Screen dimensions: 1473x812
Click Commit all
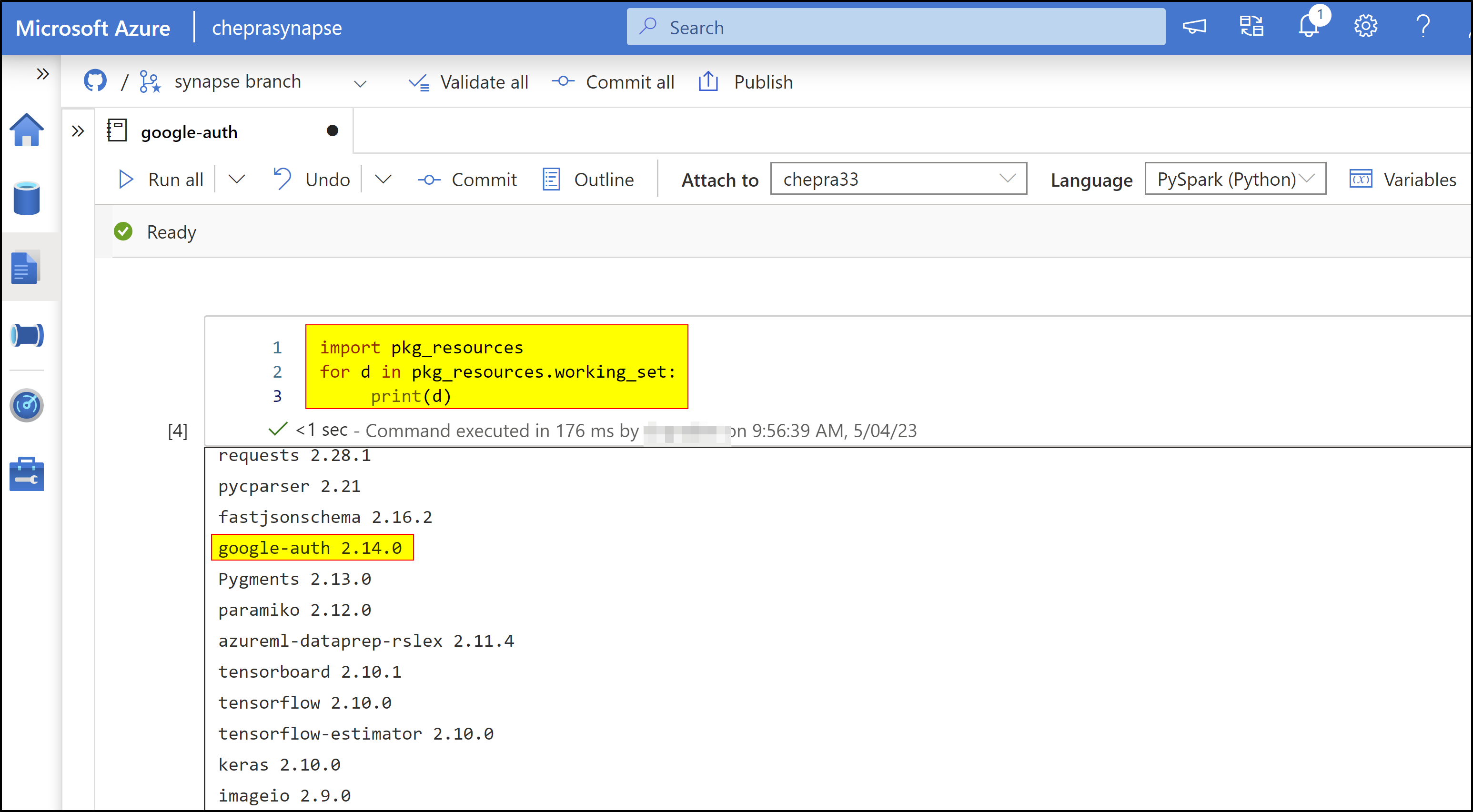pyautogui.click(x=613, y=82)
